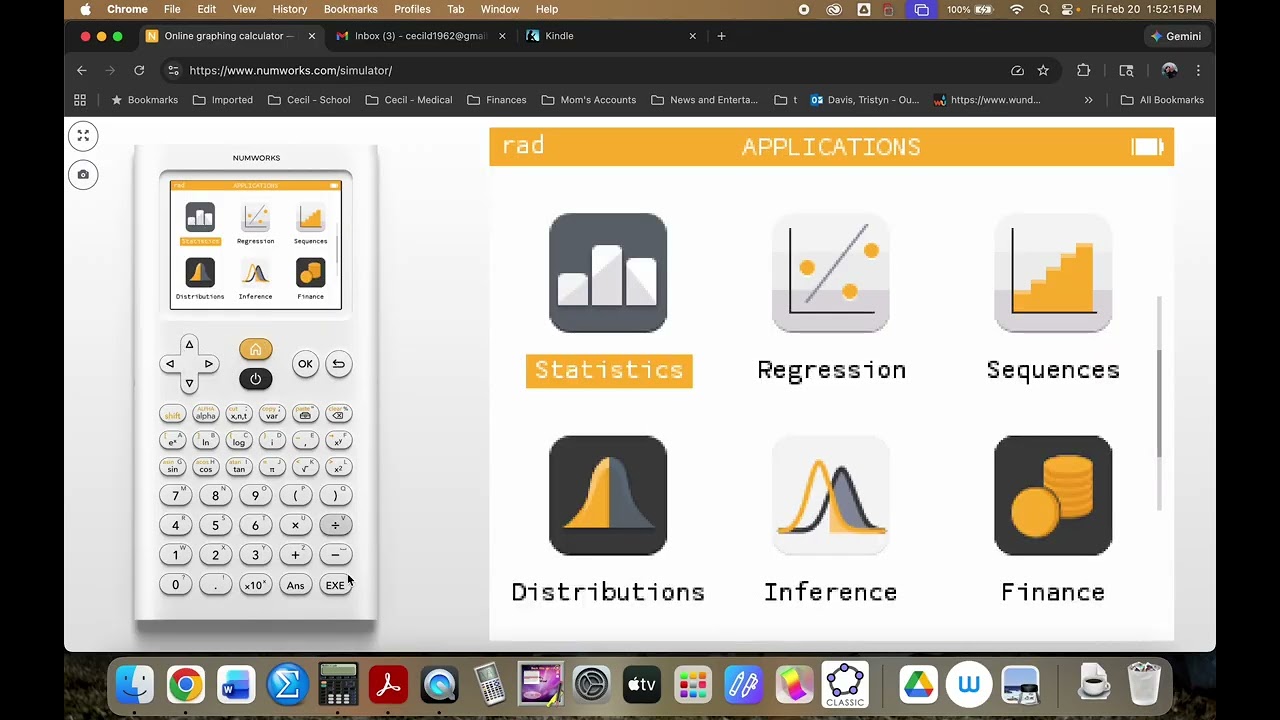Click the calculator power key
The width and height of the screenshot is (1280, 720).
point(255,379)
